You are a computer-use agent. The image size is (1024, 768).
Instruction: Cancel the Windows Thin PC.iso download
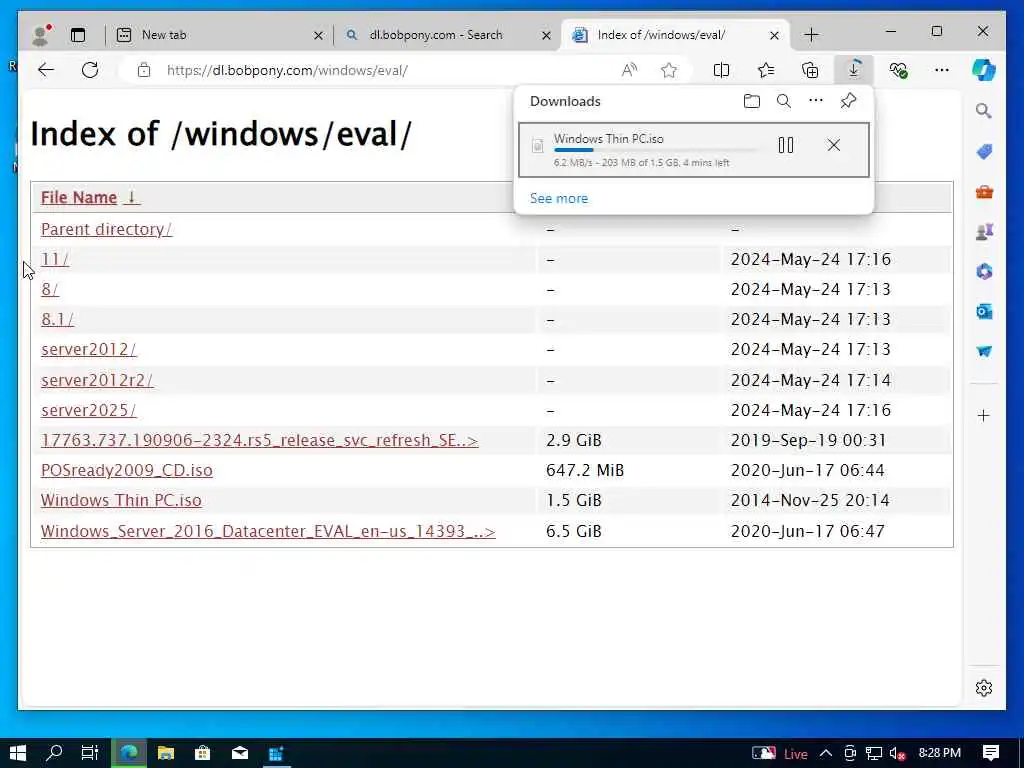pyautogui.click(x=833, y=145)
